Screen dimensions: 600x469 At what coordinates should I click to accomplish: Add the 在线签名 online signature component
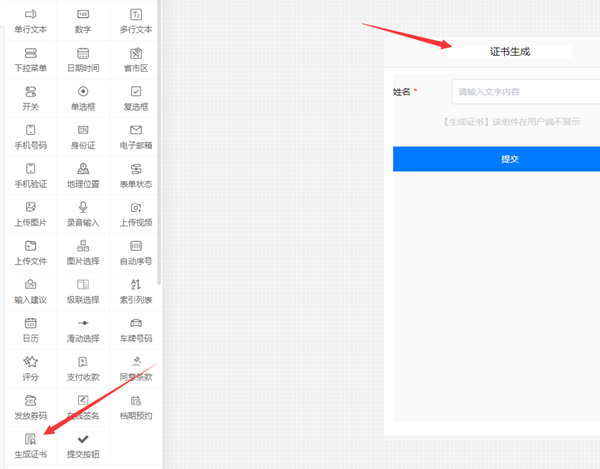coord(83,408)
